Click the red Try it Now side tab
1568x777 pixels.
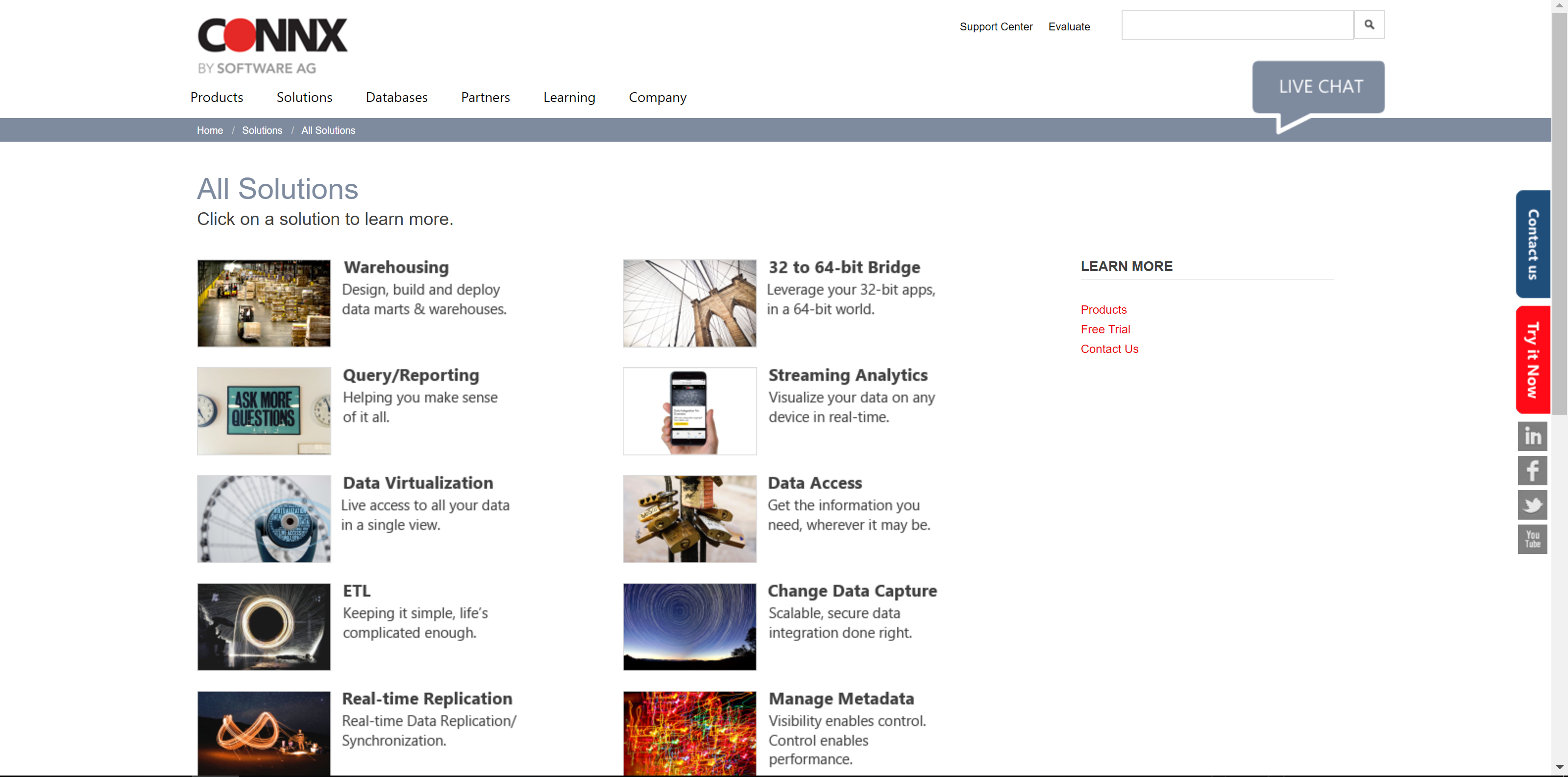tap(1533, 360)
